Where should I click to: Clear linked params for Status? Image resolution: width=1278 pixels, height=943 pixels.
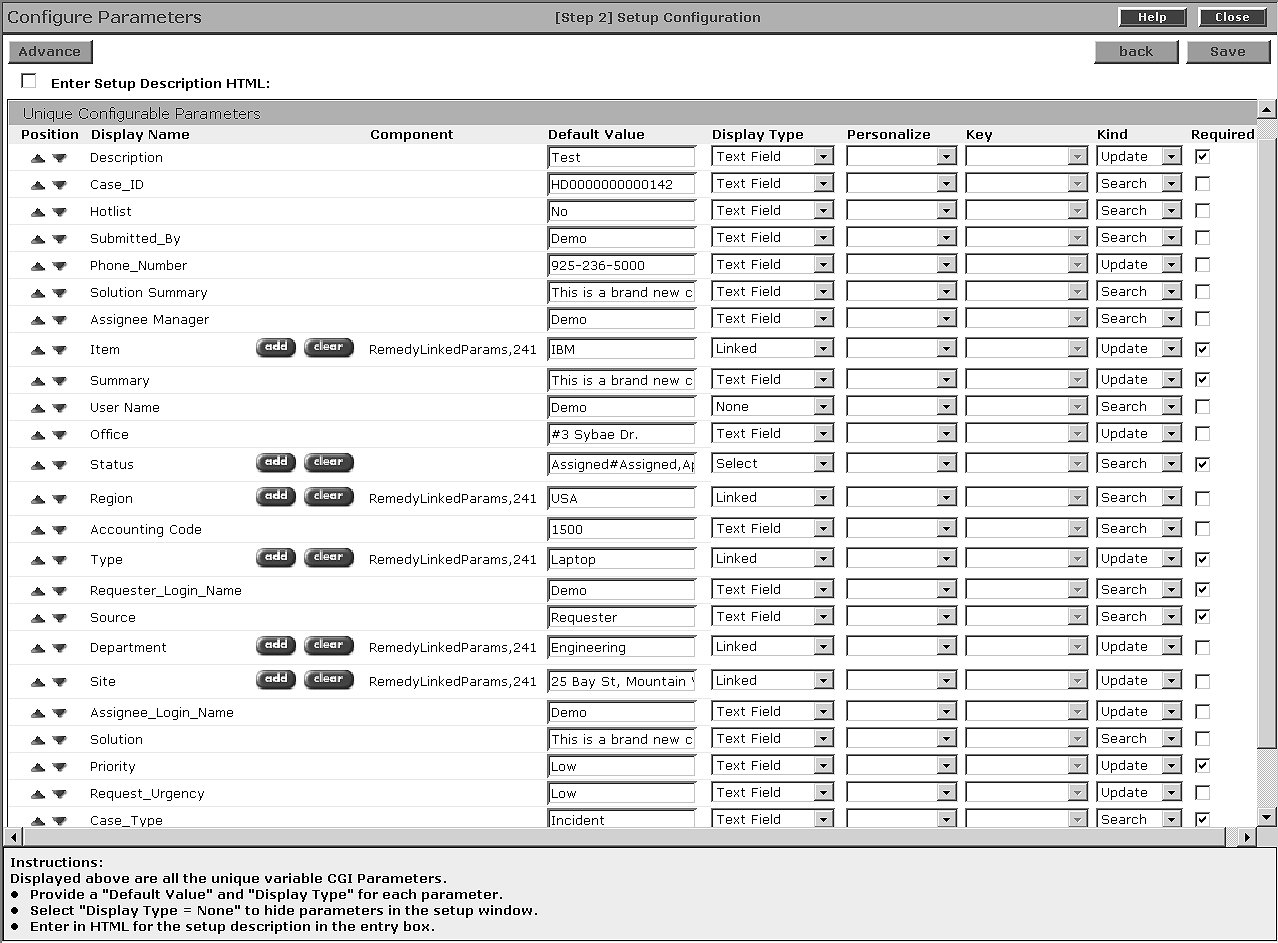328,462
